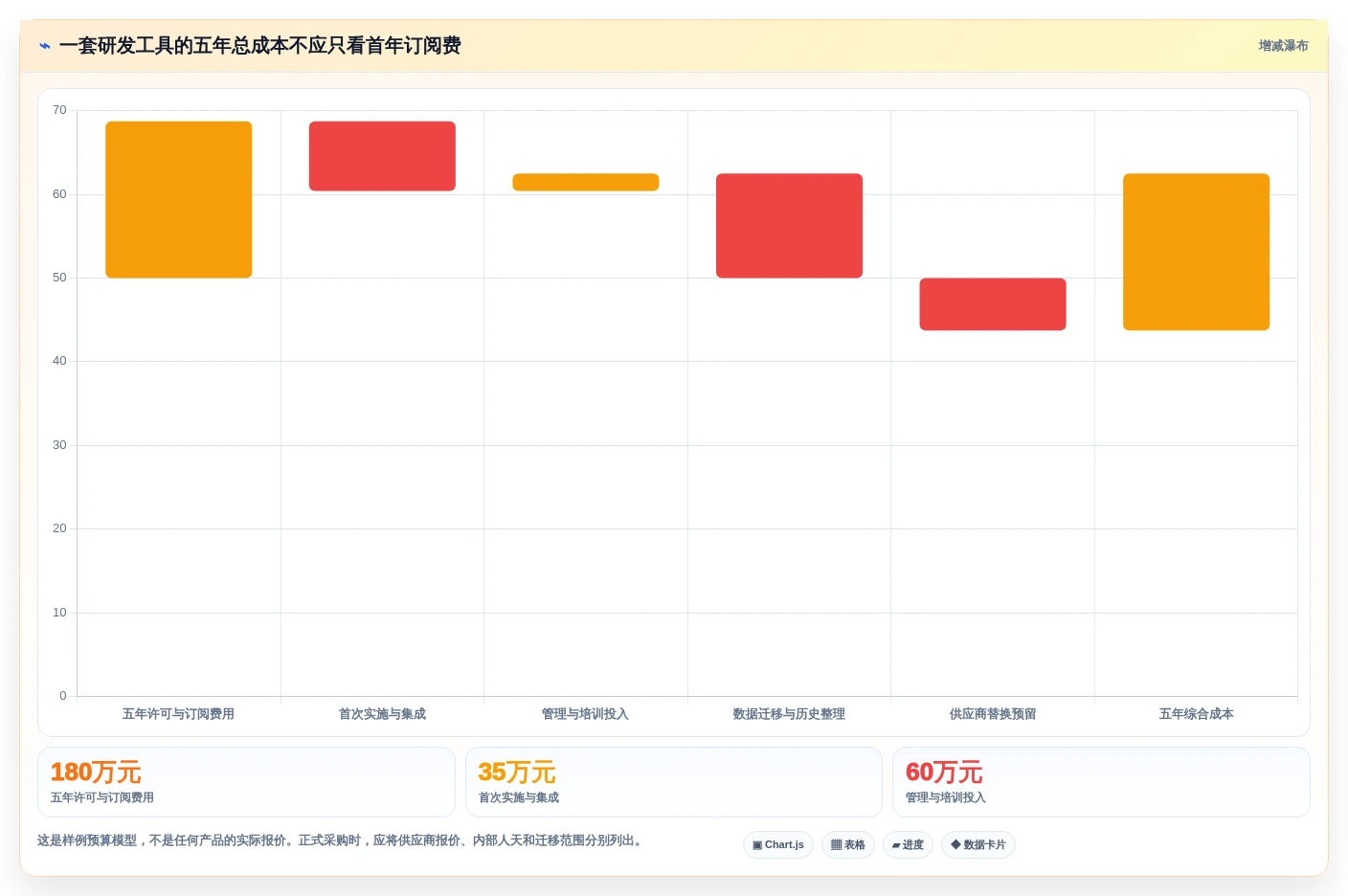This screenshot has width=1348, height=896.
Task: Click the y-axis value 70
Action: point(59,110)
